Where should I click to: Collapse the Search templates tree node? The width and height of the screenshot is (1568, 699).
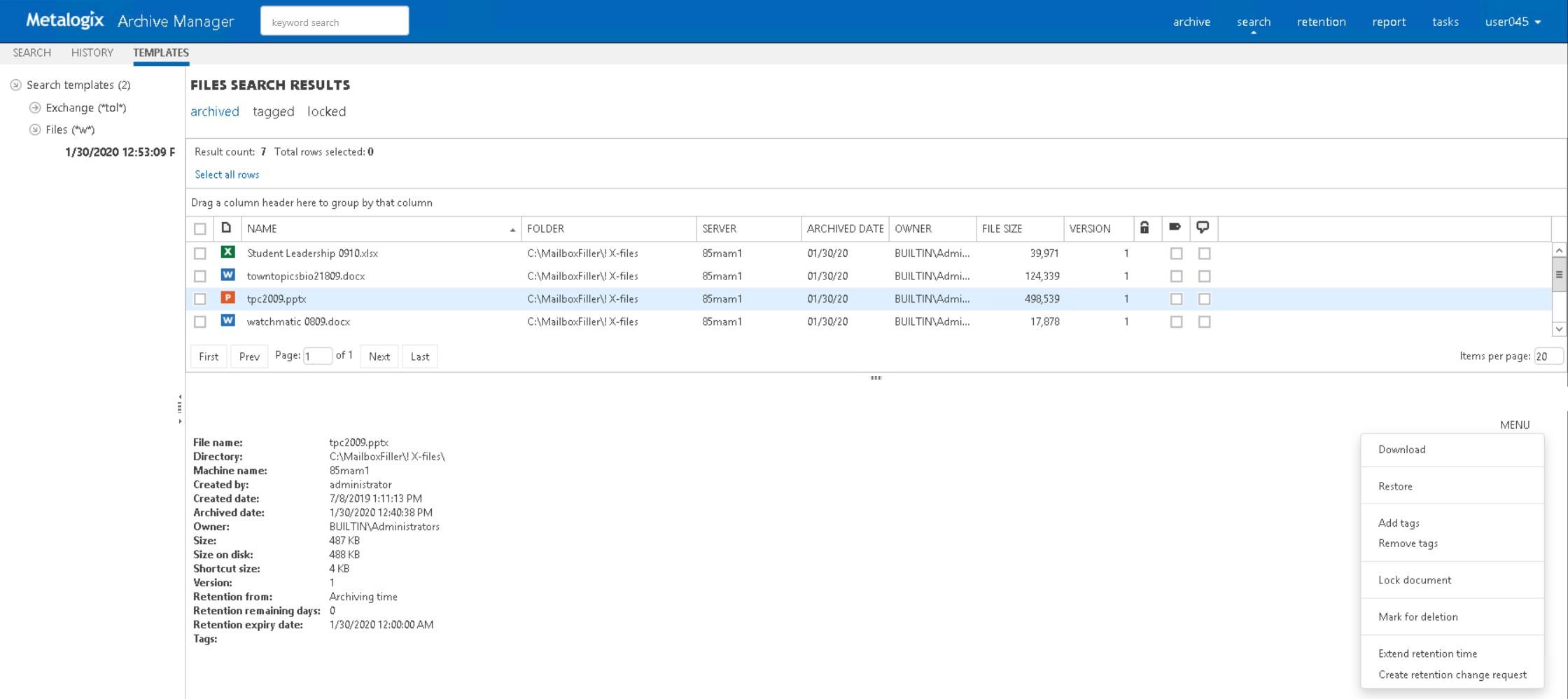click(15, 85)
